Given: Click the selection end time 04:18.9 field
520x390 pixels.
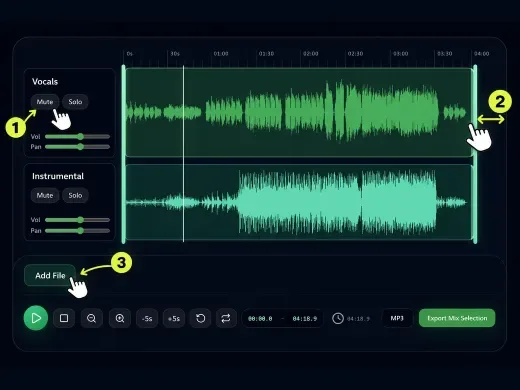Looking at the screenshot, I should tap(305, 319).
